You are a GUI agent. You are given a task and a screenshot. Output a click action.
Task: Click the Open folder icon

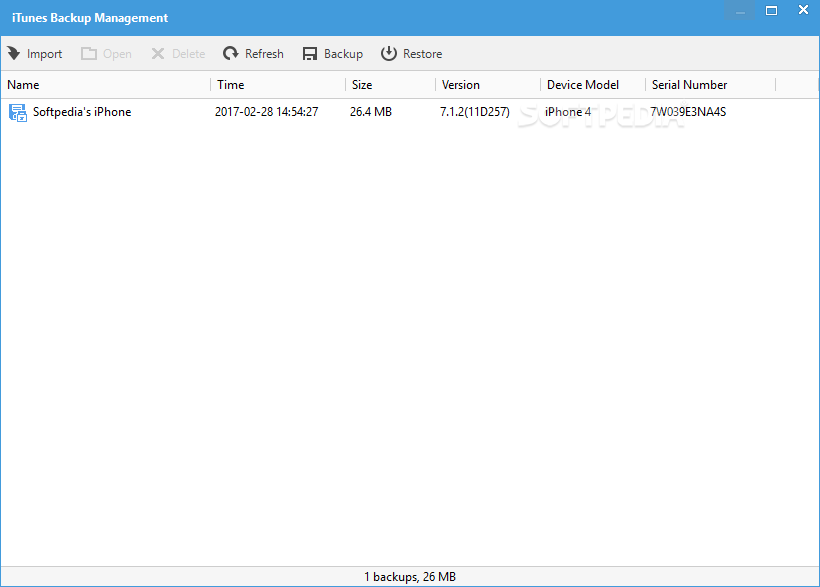tap(89, 53)
